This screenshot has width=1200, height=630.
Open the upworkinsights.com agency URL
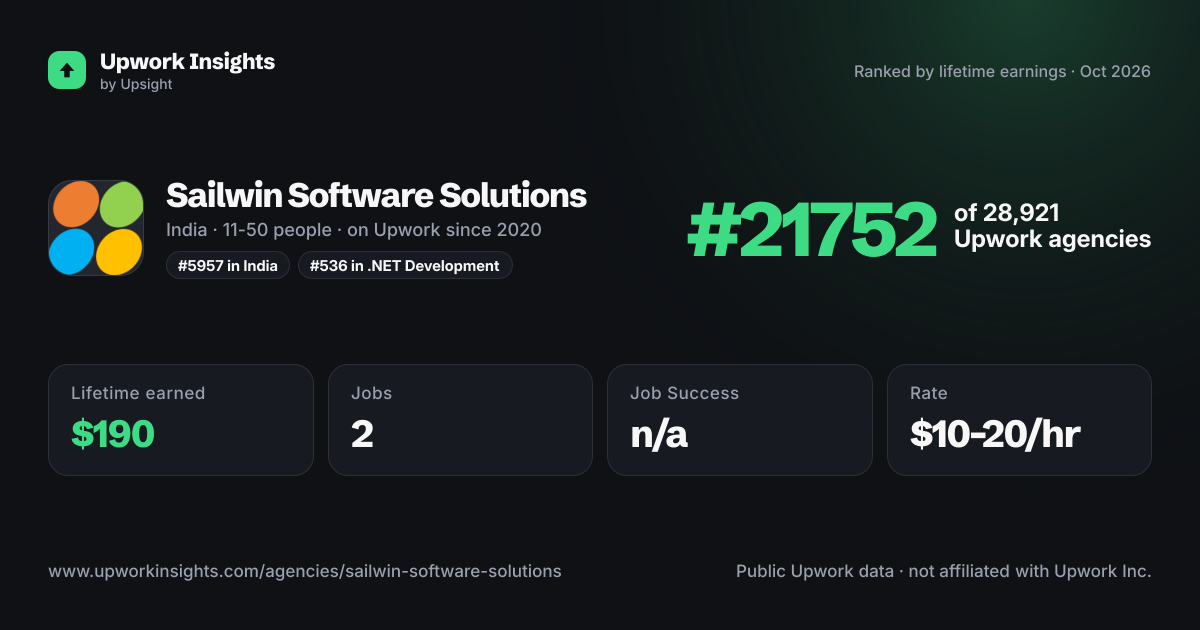(x=305, y=572)
